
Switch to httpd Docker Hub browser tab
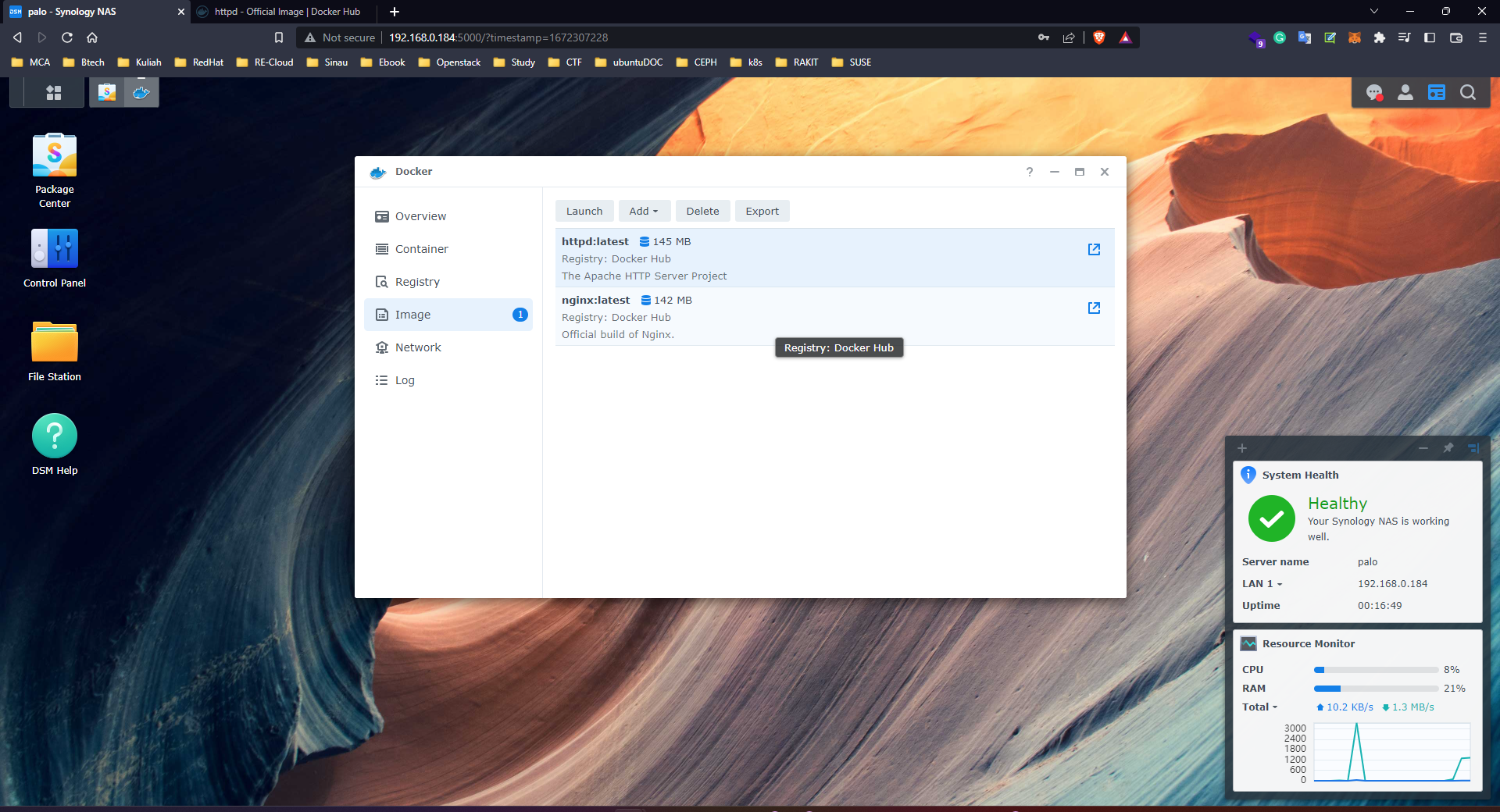coord(286,12)
